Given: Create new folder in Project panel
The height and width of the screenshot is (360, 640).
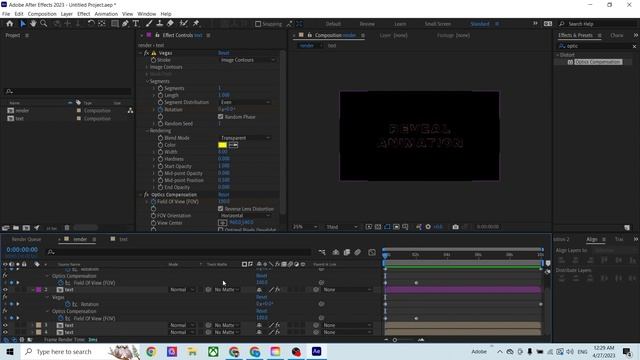Looking at the screenshot, I should point(16,228).
